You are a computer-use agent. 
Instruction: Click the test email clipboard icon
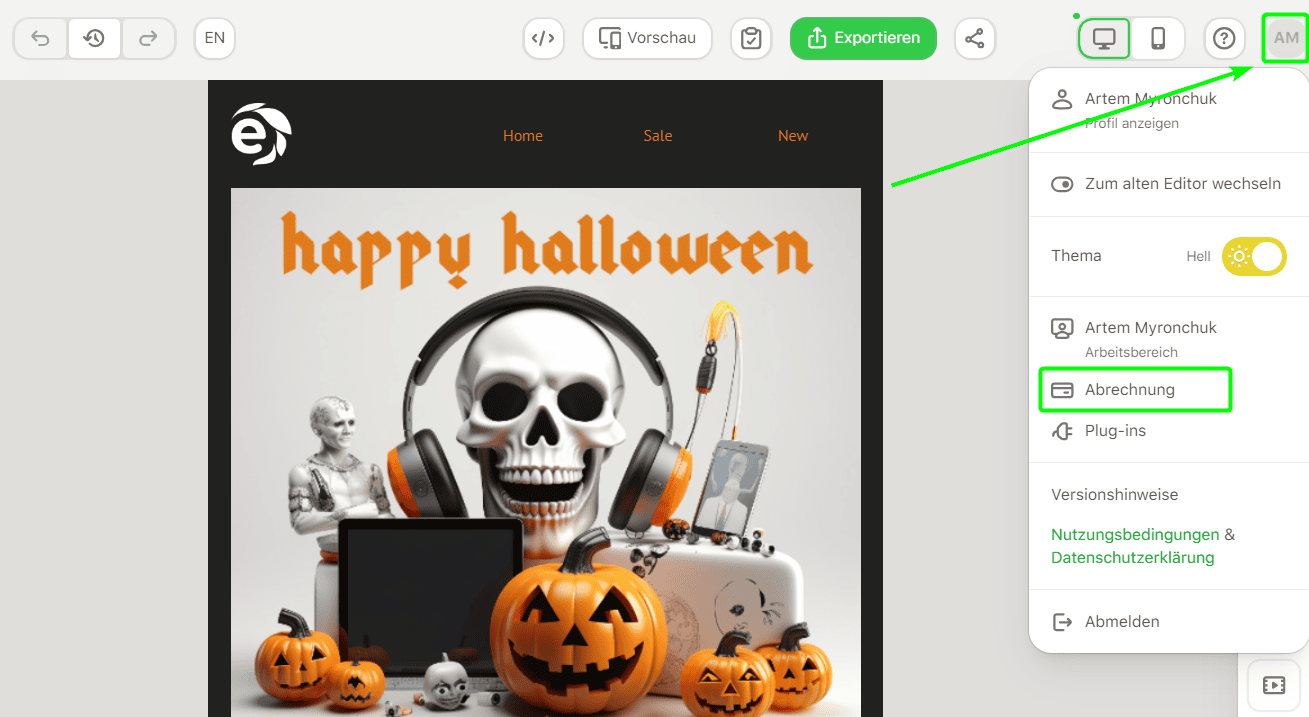tap(751, 37)
